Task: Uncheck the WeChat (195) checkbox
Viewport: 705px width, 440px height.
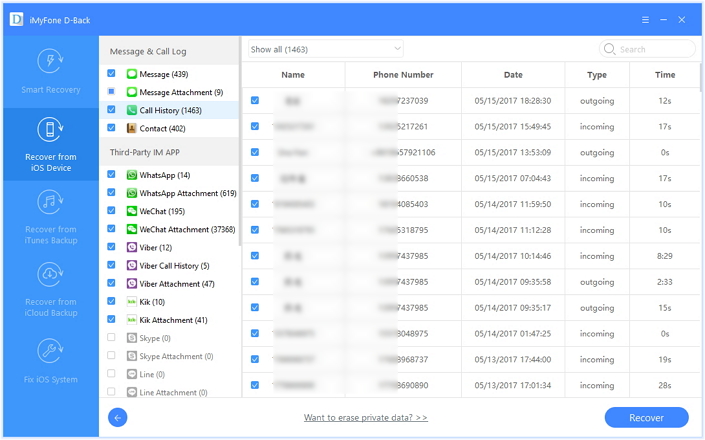Action: 112,210
